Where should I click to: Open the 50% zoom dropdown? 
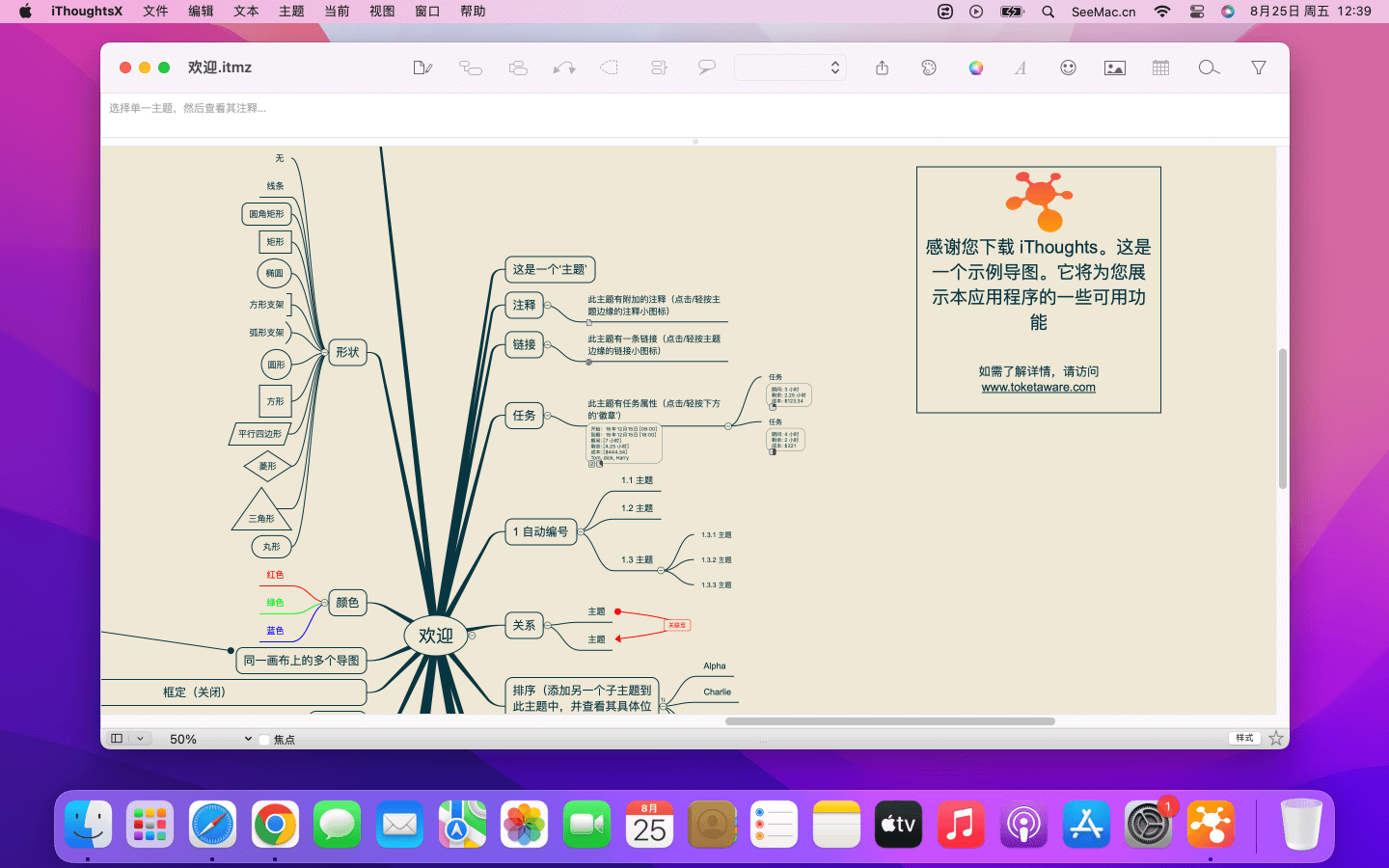pyautogui.click(x=210, y=739)
